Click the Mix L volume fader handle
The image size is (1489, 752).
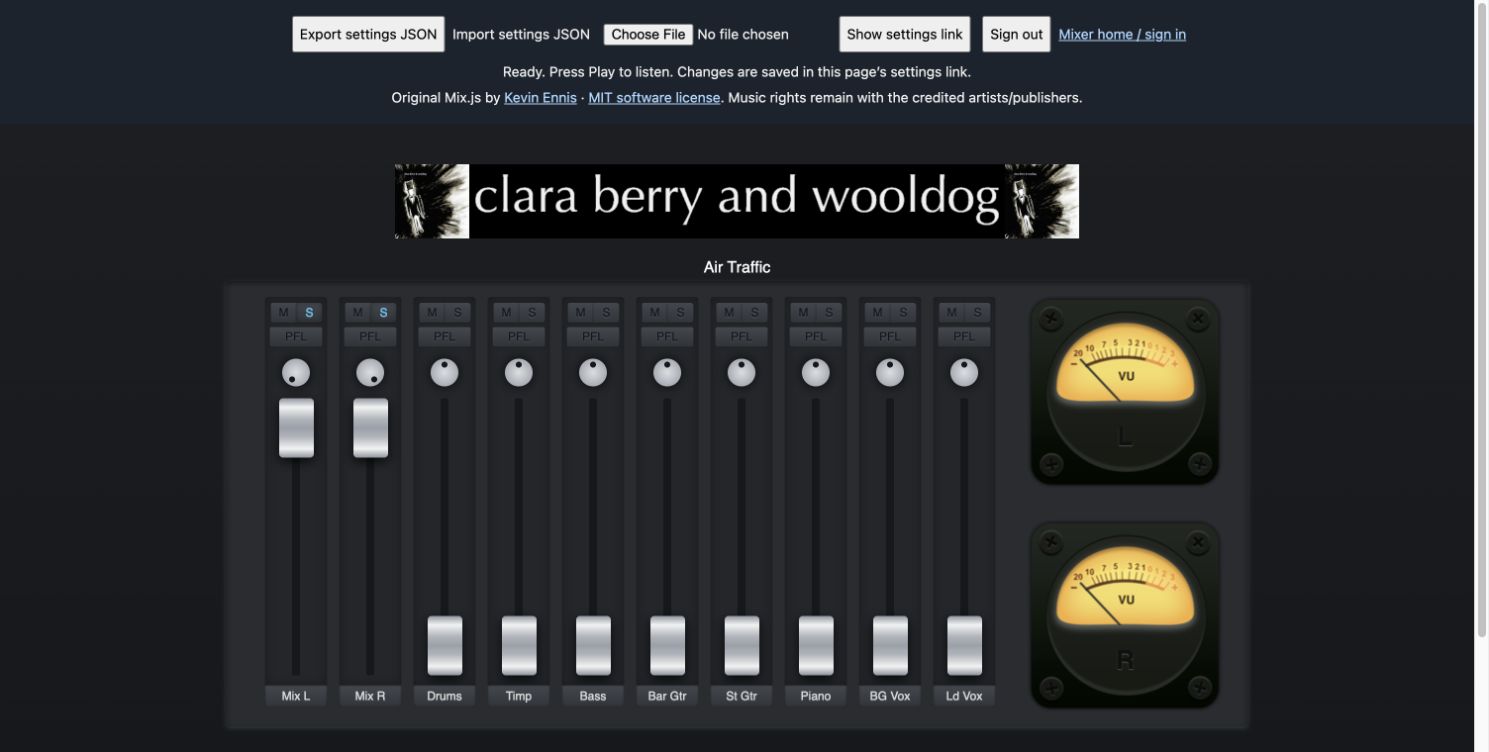[296, 428]
